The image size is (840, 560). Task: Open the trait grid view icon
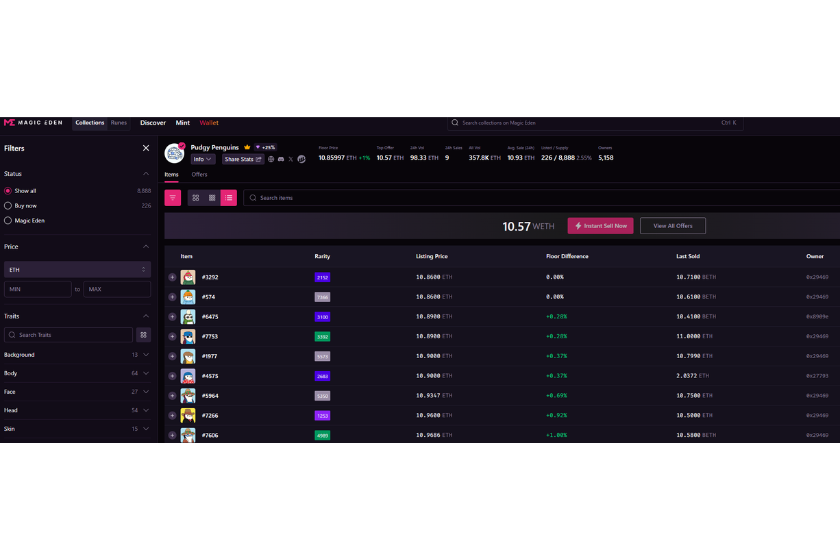point(144,335)
